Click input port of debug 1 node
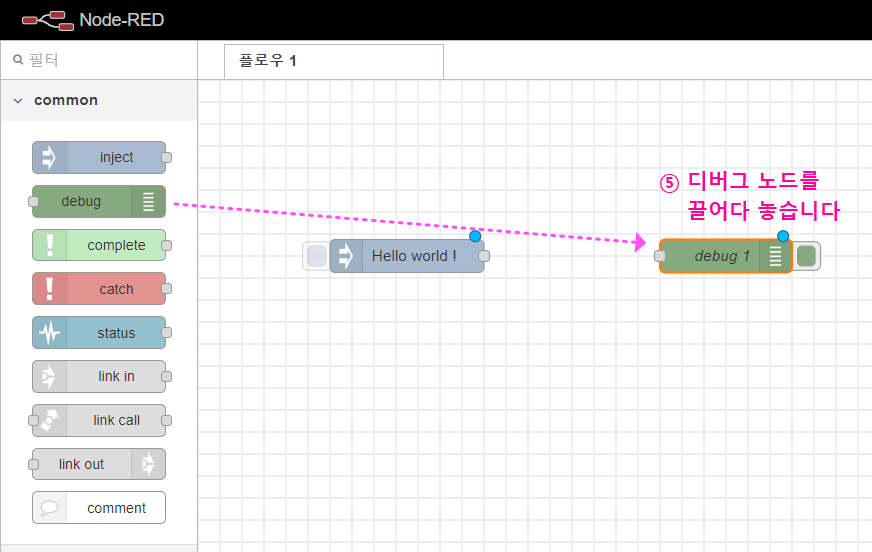The image size is (872, 552). (x=660, y=256)
